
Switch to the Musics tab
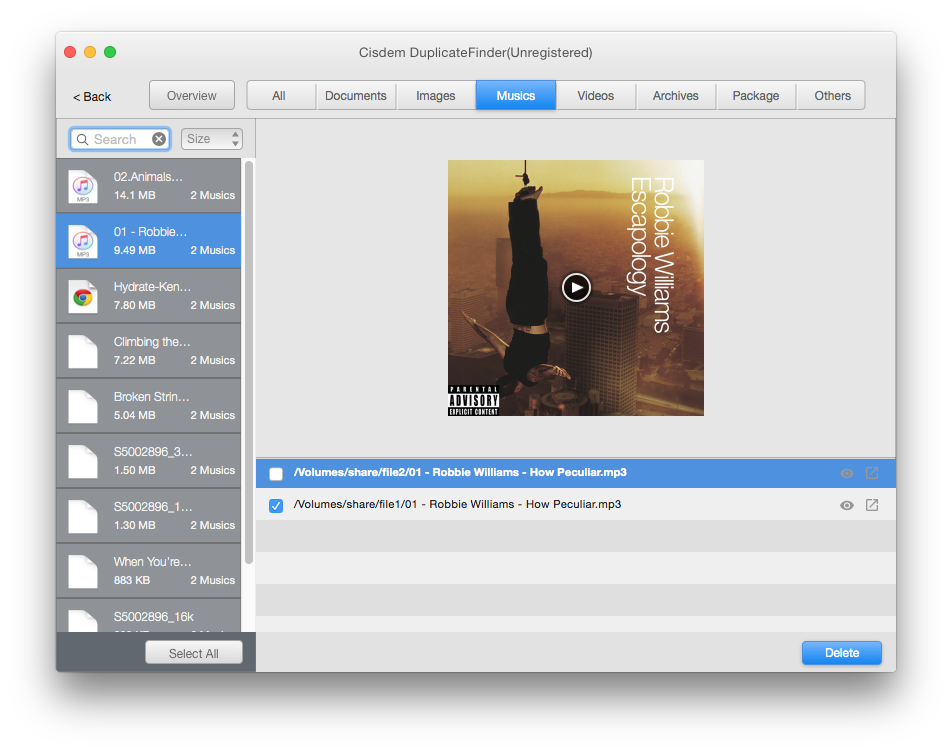click(516, 96)
